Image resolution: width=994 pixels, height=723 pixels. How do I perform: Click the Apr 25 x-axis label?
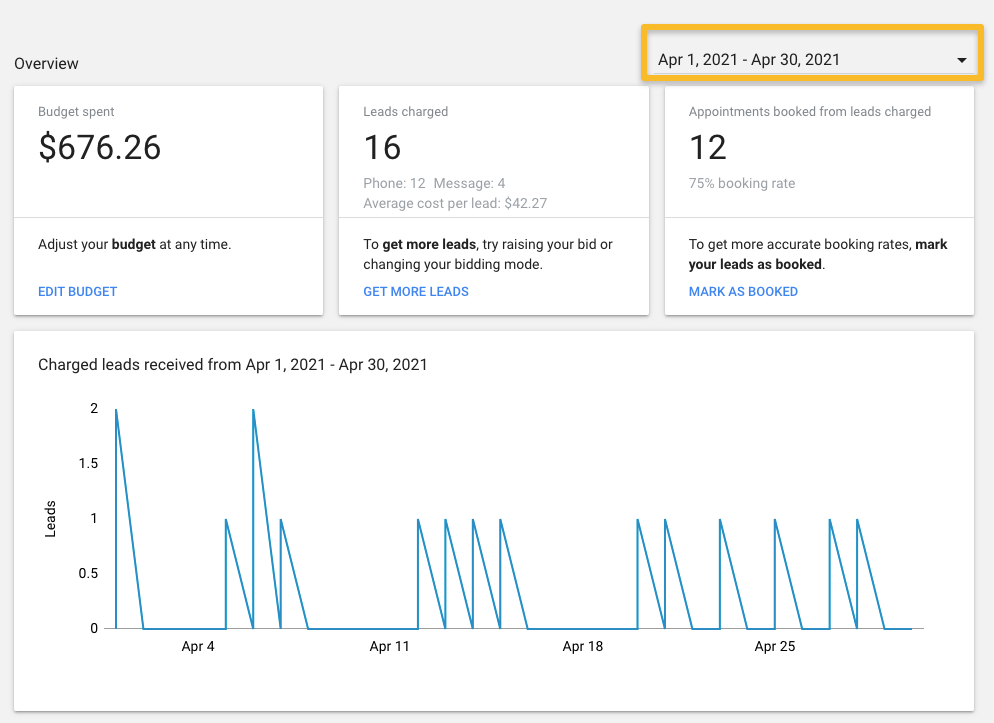click(x=774, y=647)
